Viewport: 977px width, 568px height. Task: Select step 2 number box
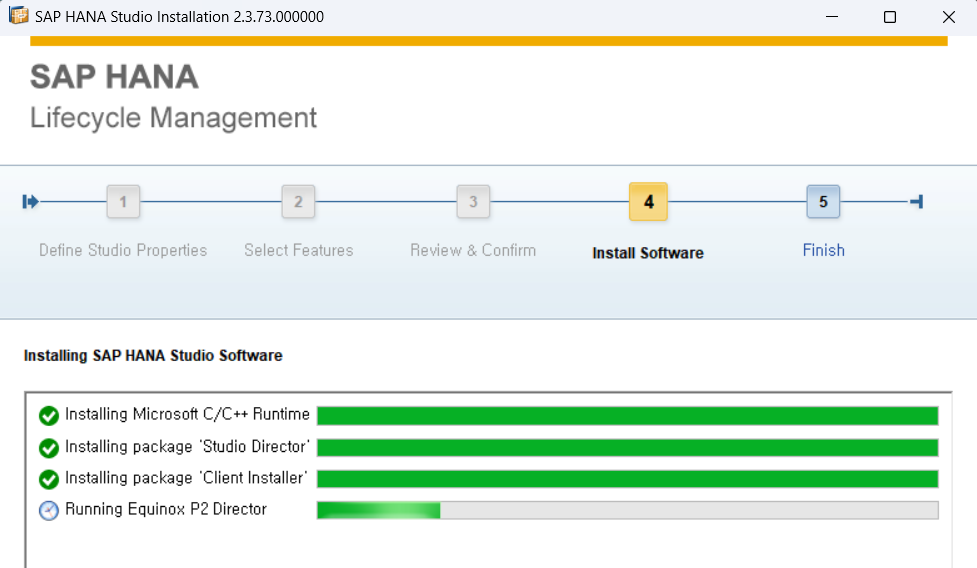click(298, 202)
